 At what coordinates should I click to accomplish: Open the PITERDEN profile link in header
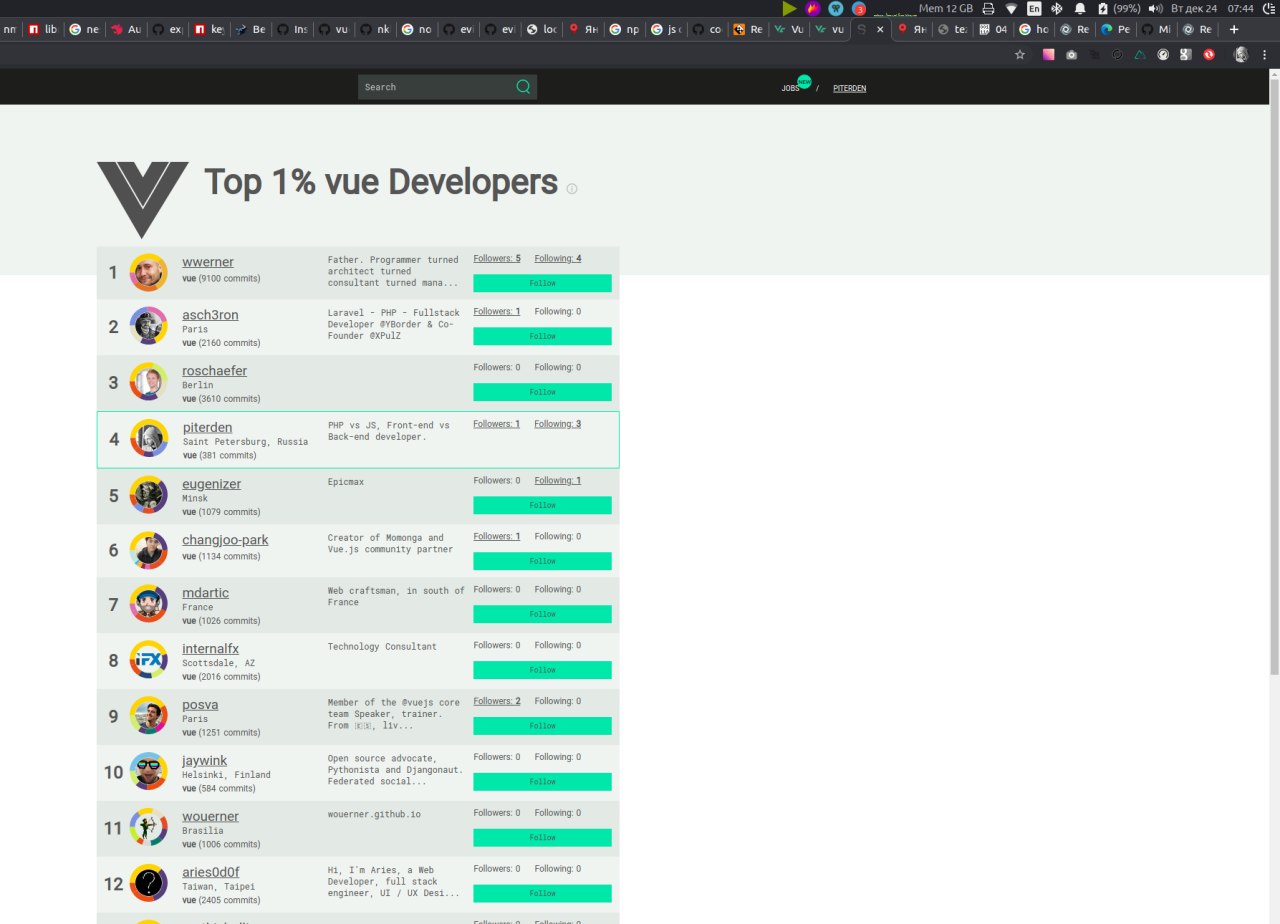[849, 88]
